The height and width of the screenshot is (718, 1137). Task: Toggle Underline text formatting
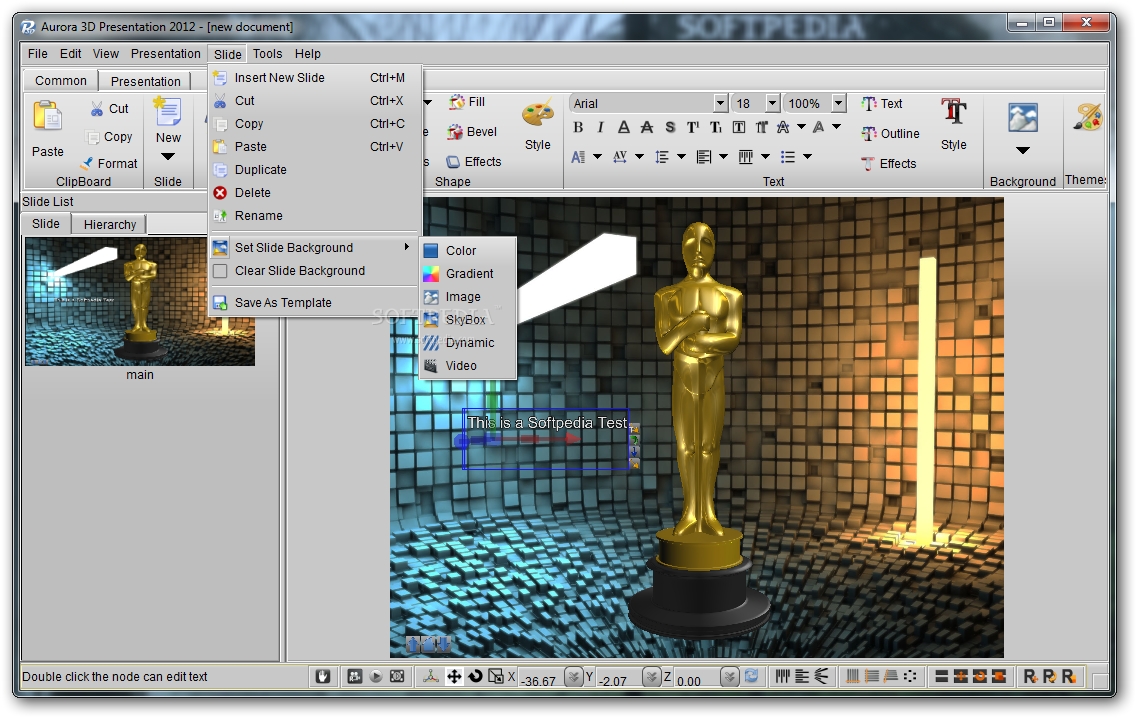(624, 128)
